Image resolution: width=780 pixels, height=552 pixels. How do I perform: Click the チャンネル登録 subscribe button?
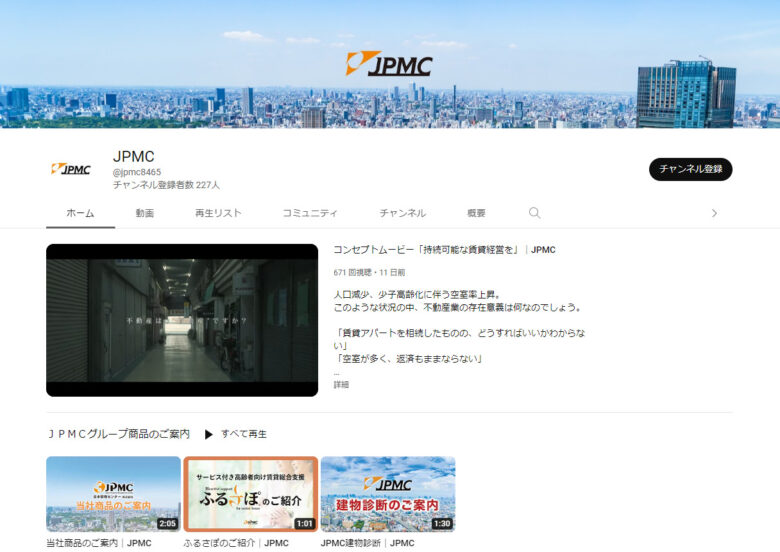click(x=690, y=169)
